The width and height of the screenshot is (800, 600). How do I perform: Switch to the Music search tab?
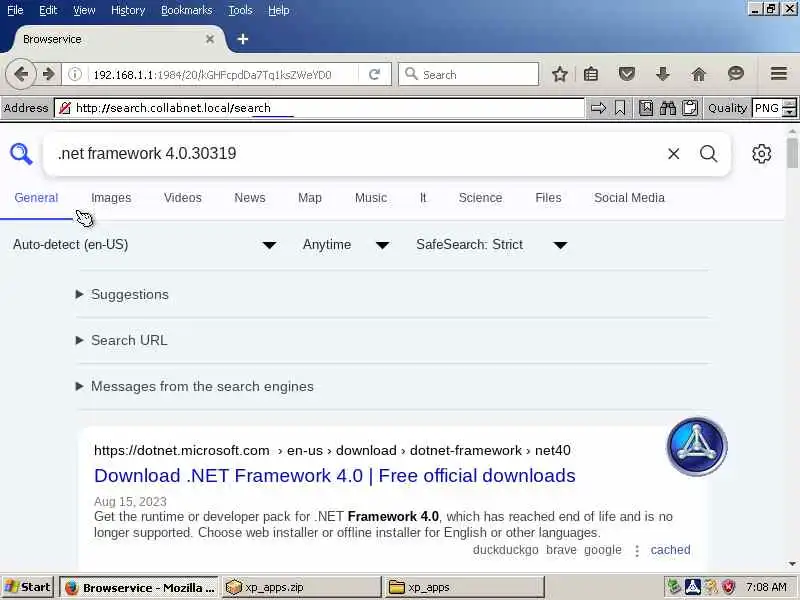click(371, 198)
